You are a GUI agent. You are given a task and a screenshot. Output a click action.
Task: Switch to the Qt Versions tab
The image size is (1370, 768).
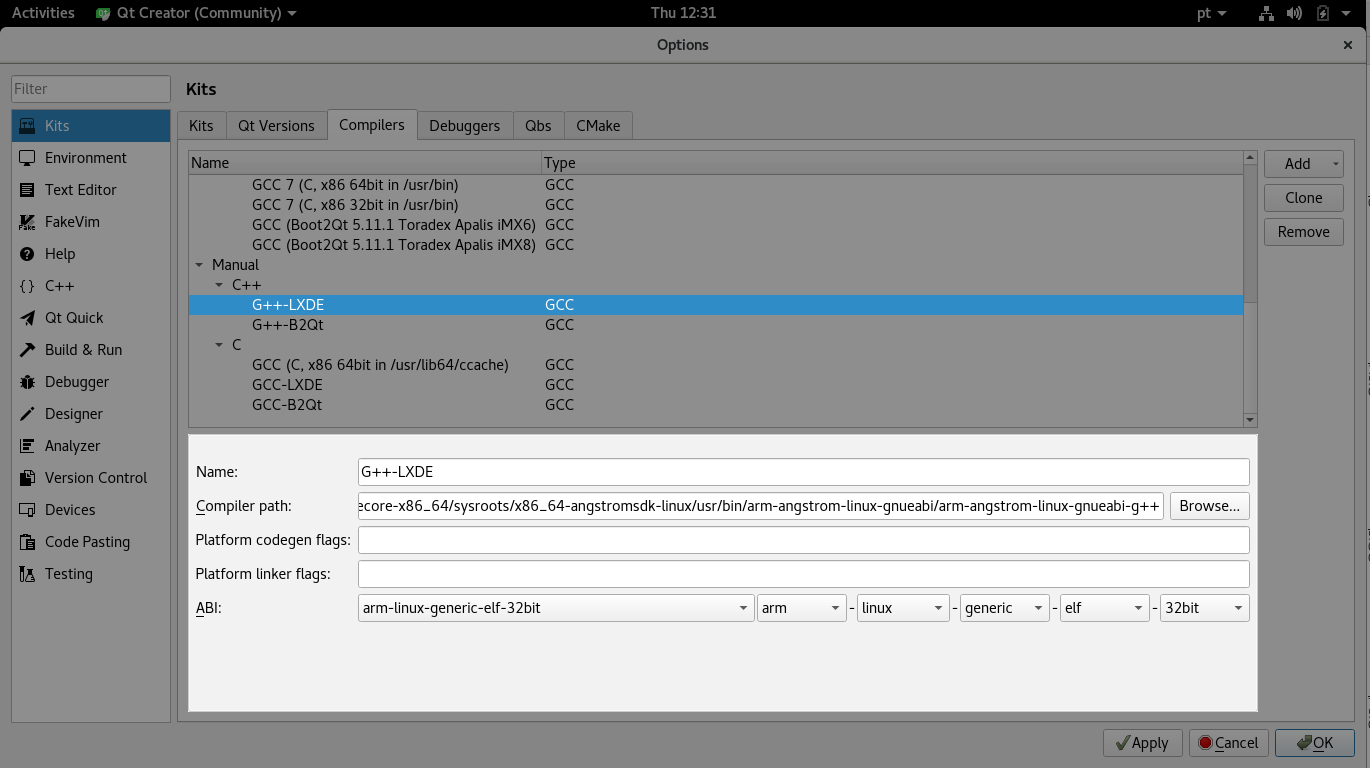[x=276, y=125]
